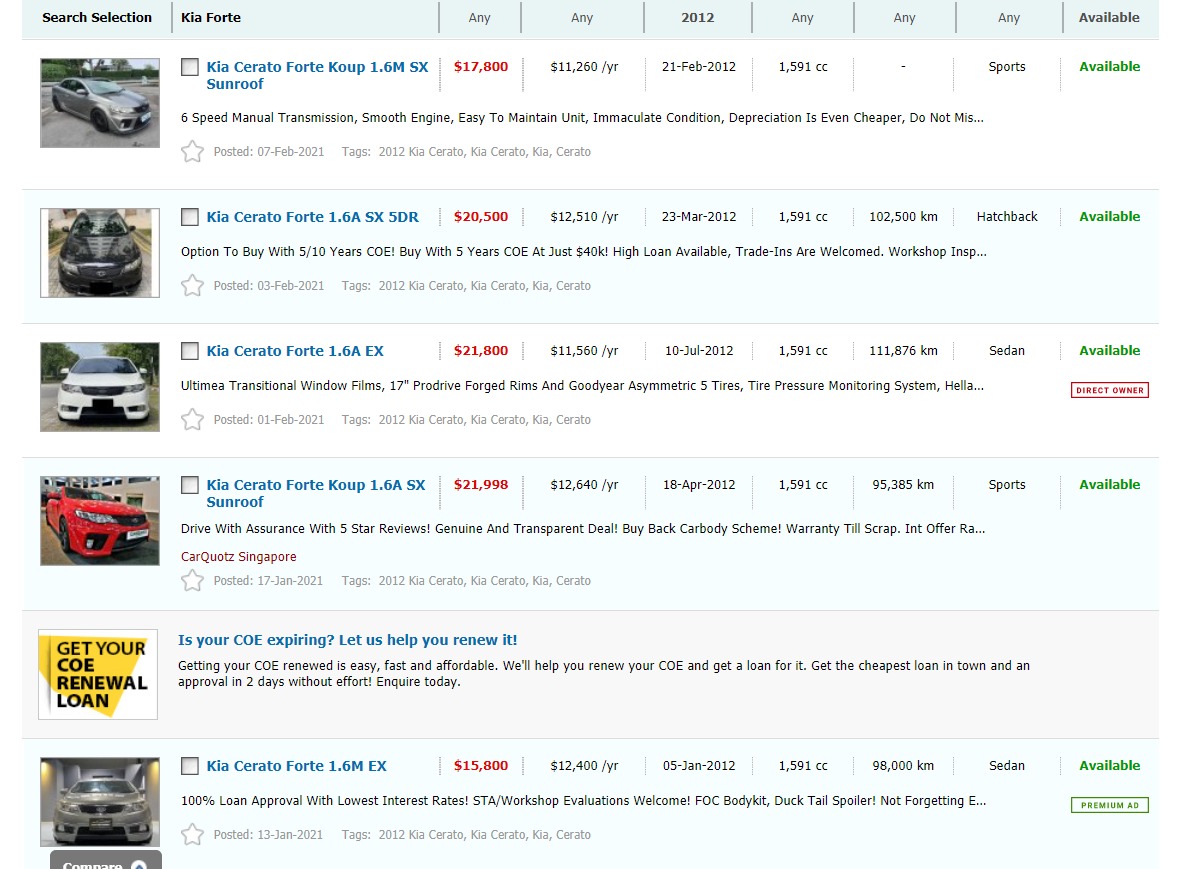Select checkbox beside Kia Cerato Forte 1.6A EX

click(190, 351)
